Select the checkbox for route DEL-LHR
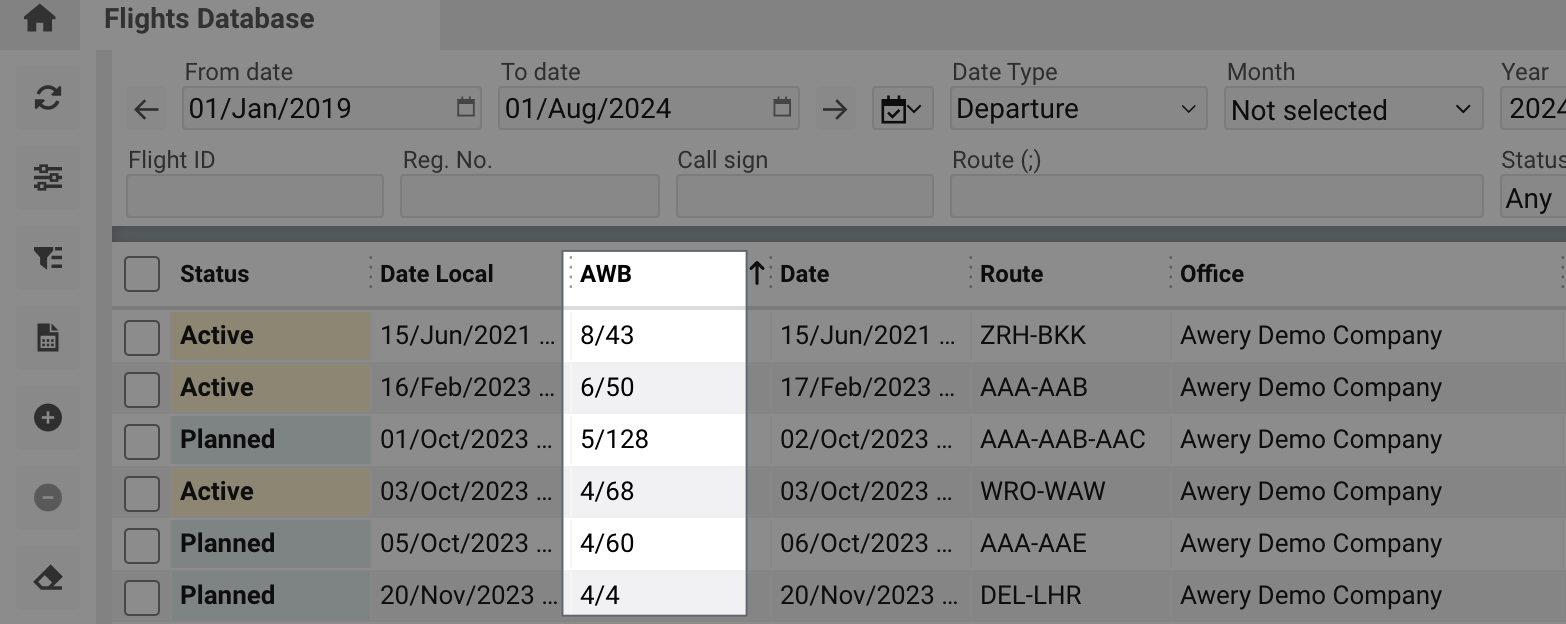Image resolution: width=1566 pixels, height=624 pixels. click(142, 596)
